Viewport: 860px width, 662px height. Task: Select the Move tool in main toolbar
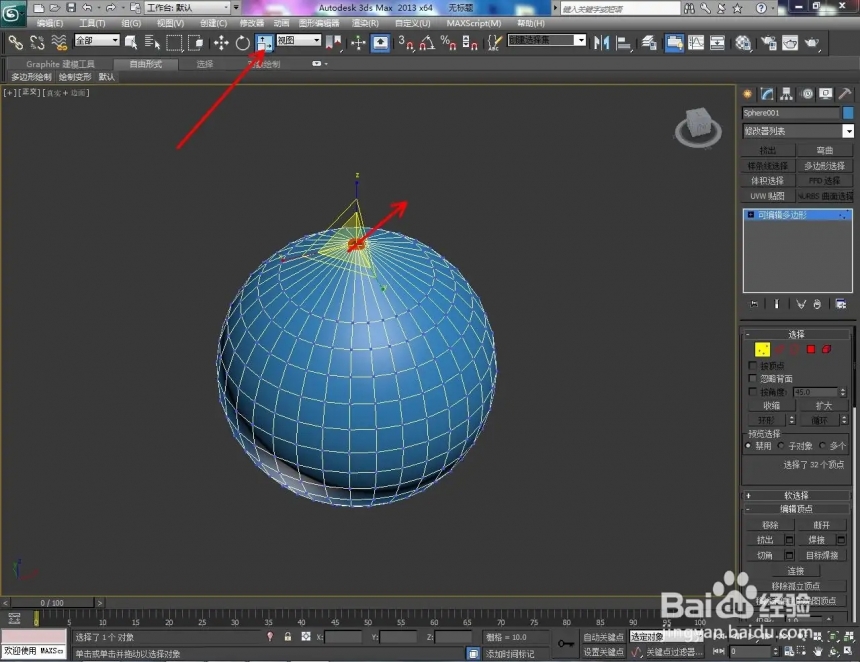(x=221, y=43)
